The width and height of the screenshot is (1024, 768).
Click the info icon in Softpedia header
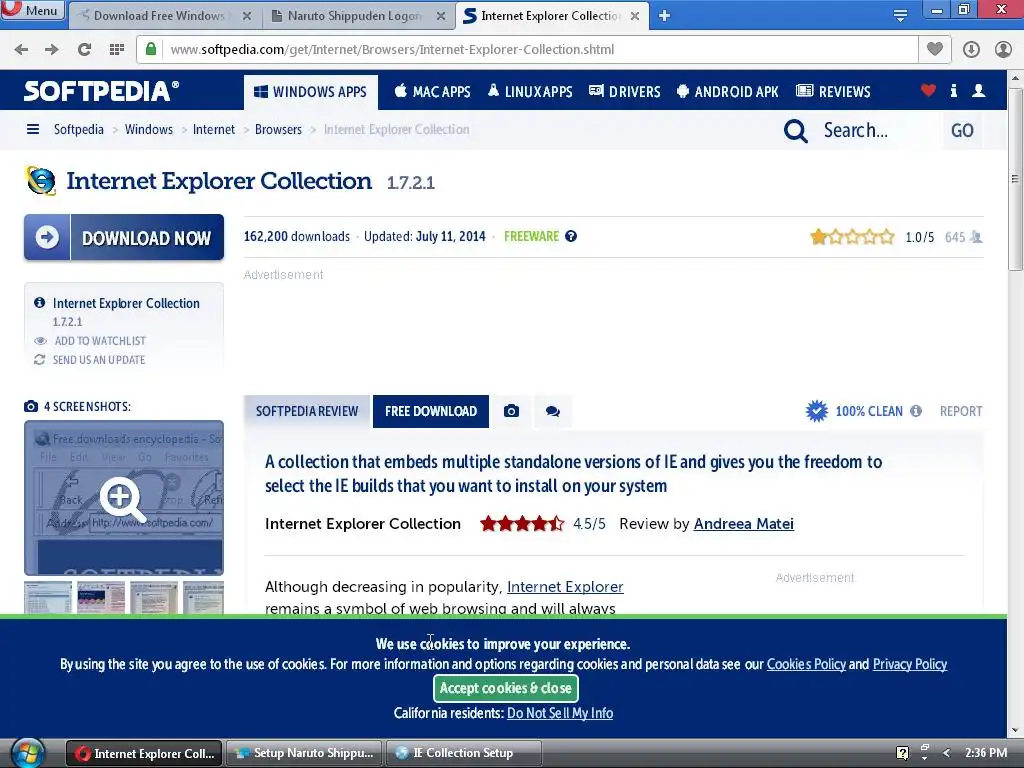click(953, 91)
